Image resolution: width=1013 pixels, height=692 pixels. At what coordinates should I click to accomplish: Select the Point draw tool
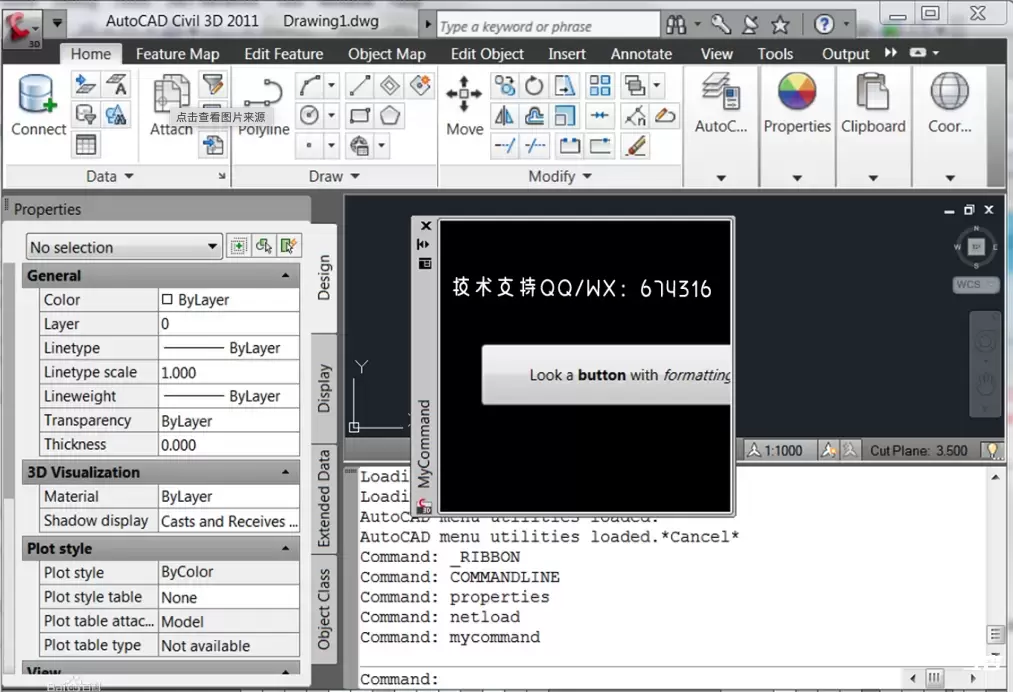(309, 145)
